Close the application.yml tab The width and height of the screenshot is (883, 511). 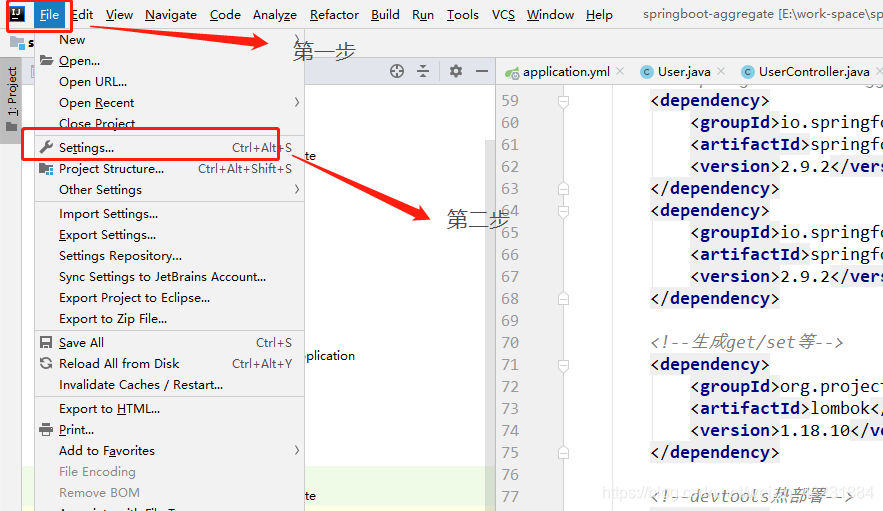[620, 71]
